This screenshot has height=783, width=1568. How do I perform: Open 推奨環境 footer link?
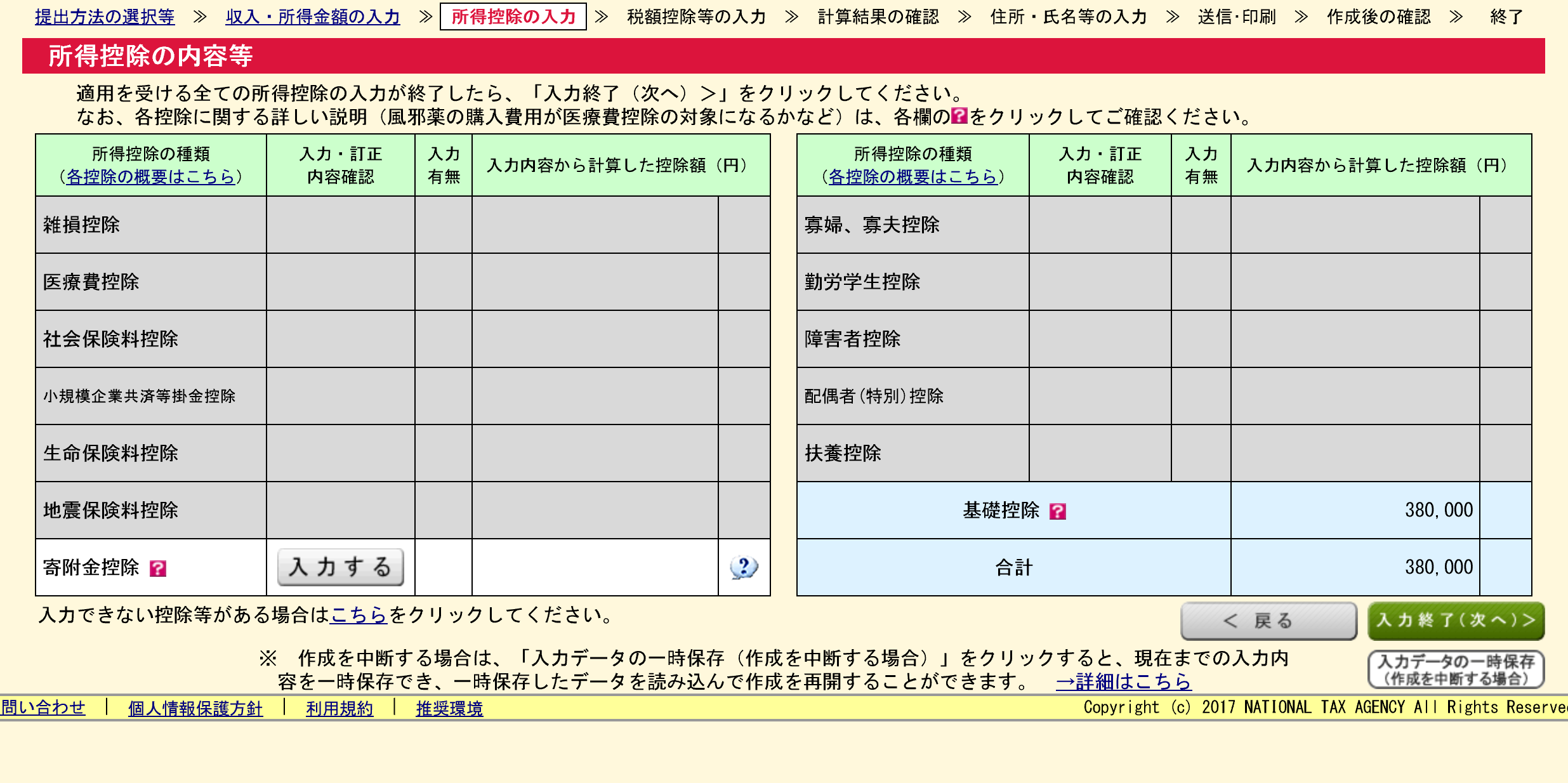coord(449,708)
